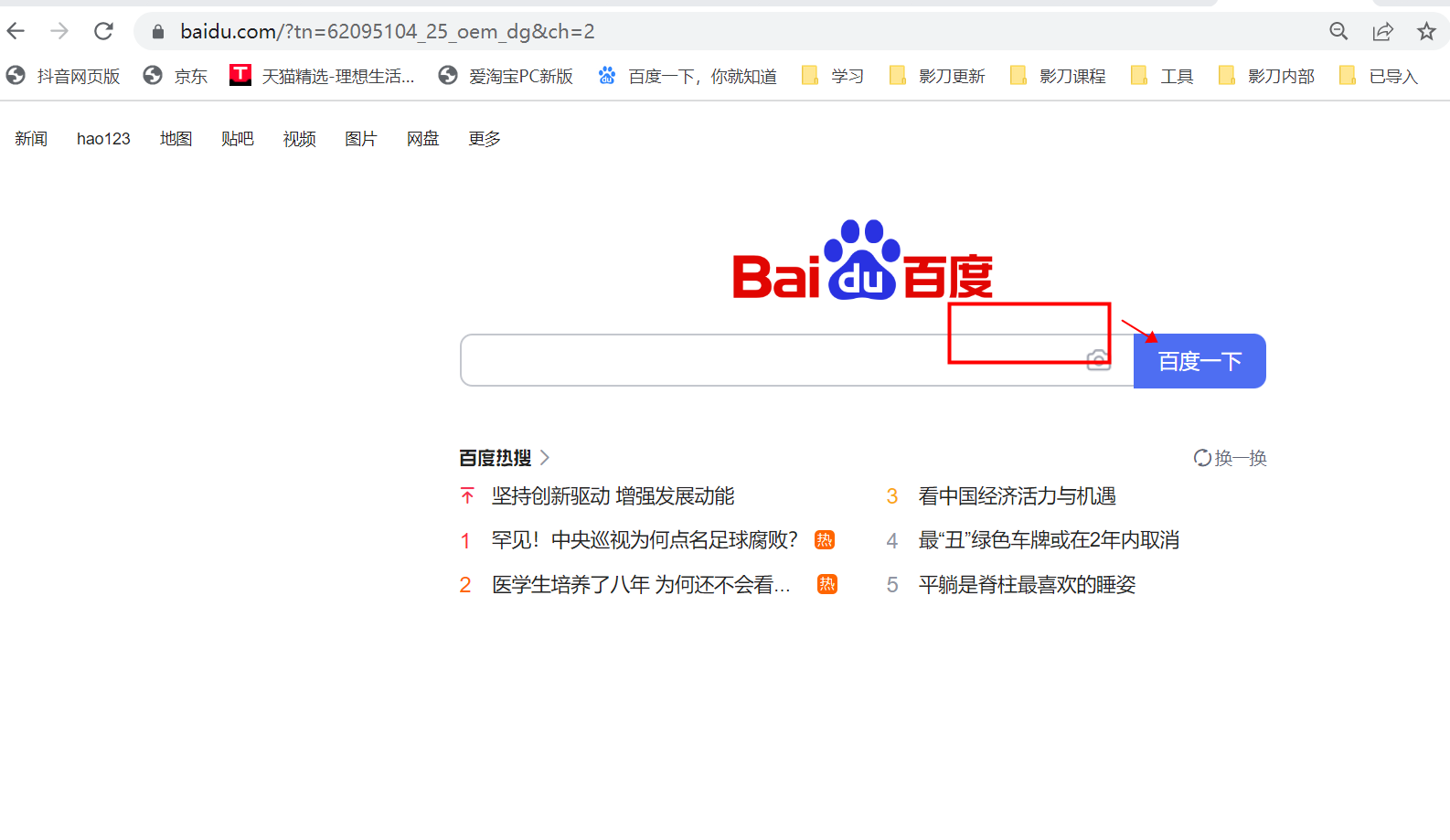Click the 热 badge beside 医学生 entry

point(827,584)
